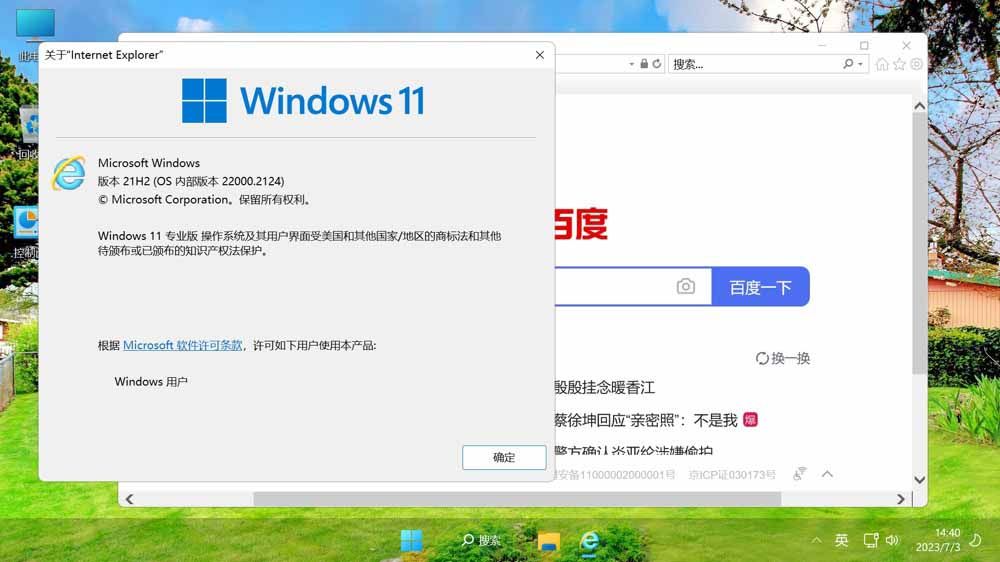
Task: Open File Explorer from the taskbar
Action: click(548, 541)
